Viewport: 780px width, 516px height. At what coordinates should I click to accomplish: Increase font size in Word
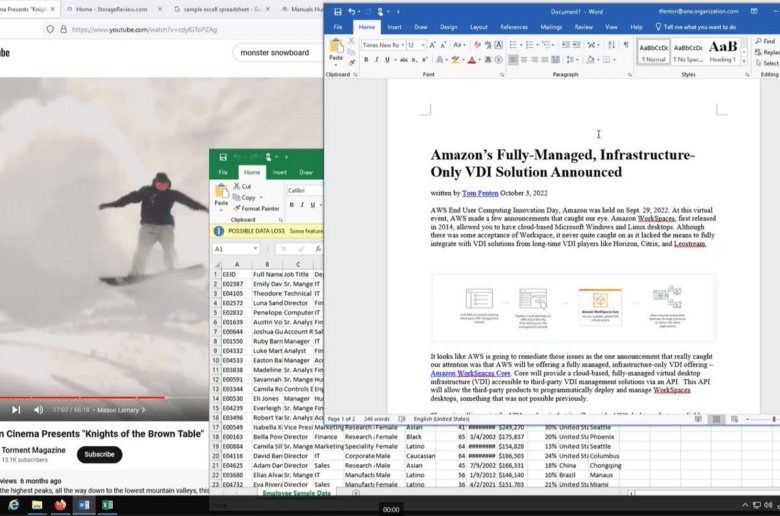click(x=432, y=45)
